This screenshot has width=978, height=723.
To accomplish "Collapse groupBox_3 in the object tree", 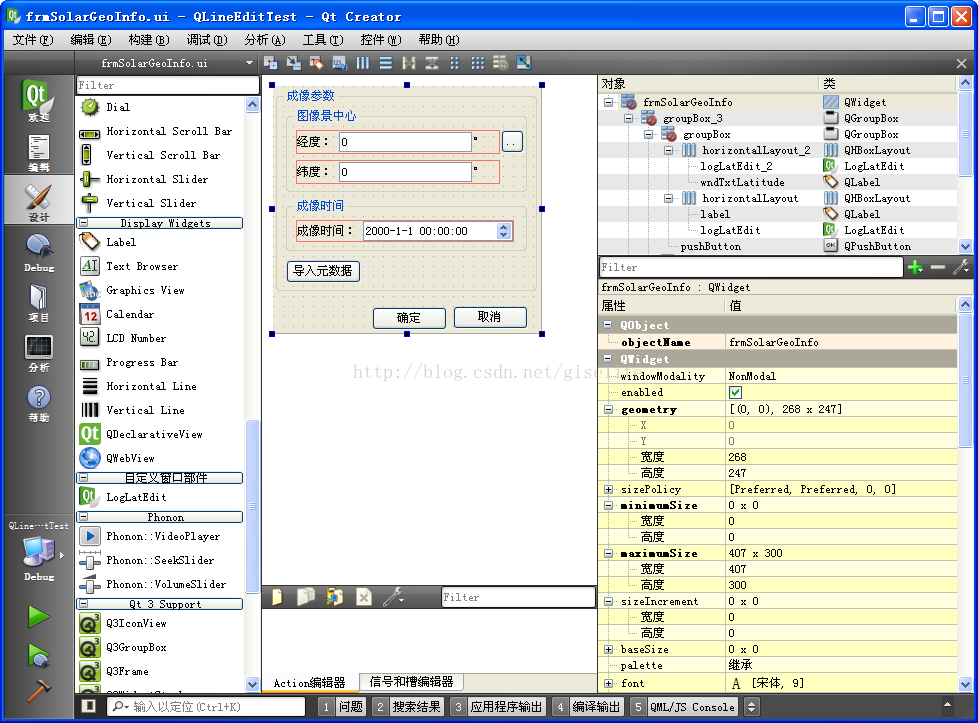I will [628, 118].
